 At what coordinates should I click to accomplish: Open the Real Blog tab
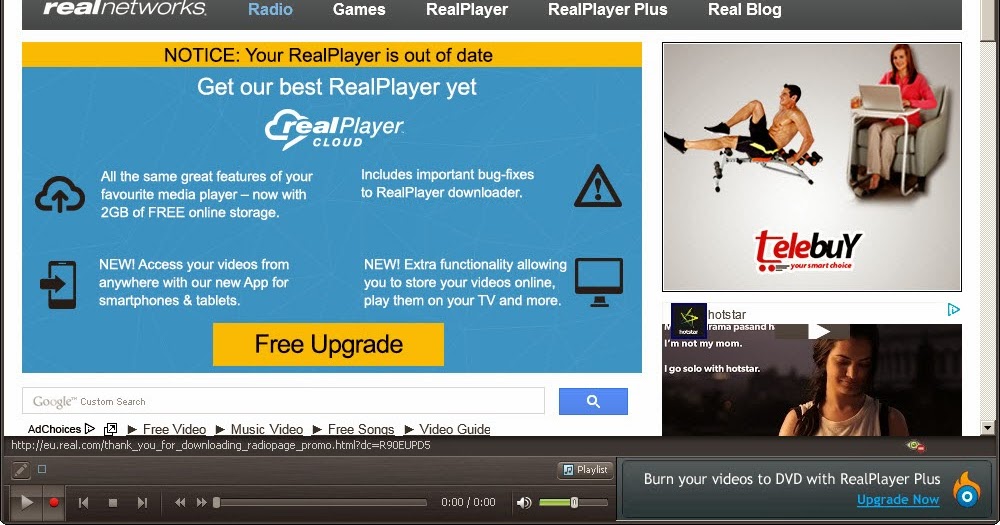(x=744, y=10)
